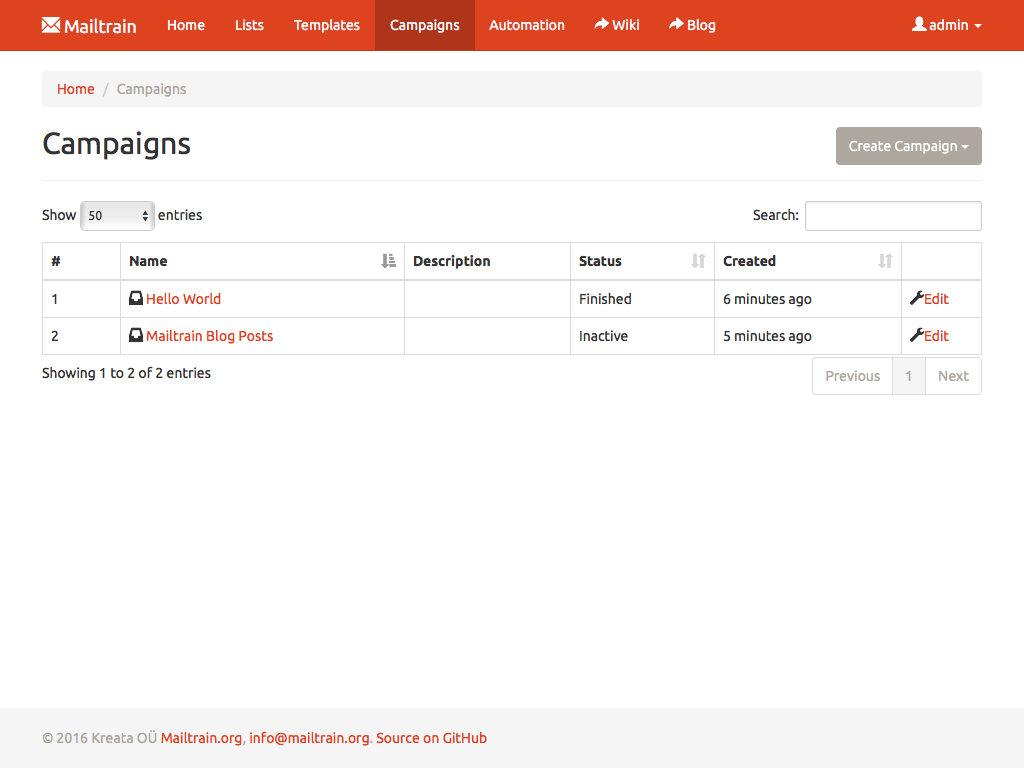Click the Mailtrain envelope logo icon

(x=51, y=25)
